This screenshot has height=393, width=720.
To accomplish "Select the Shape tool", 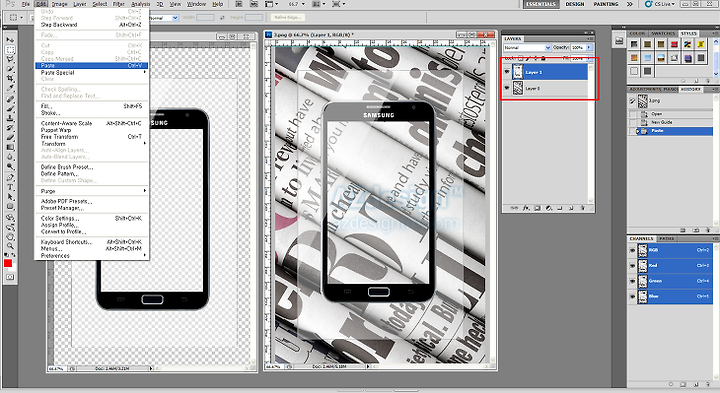I will click(10, 206).
